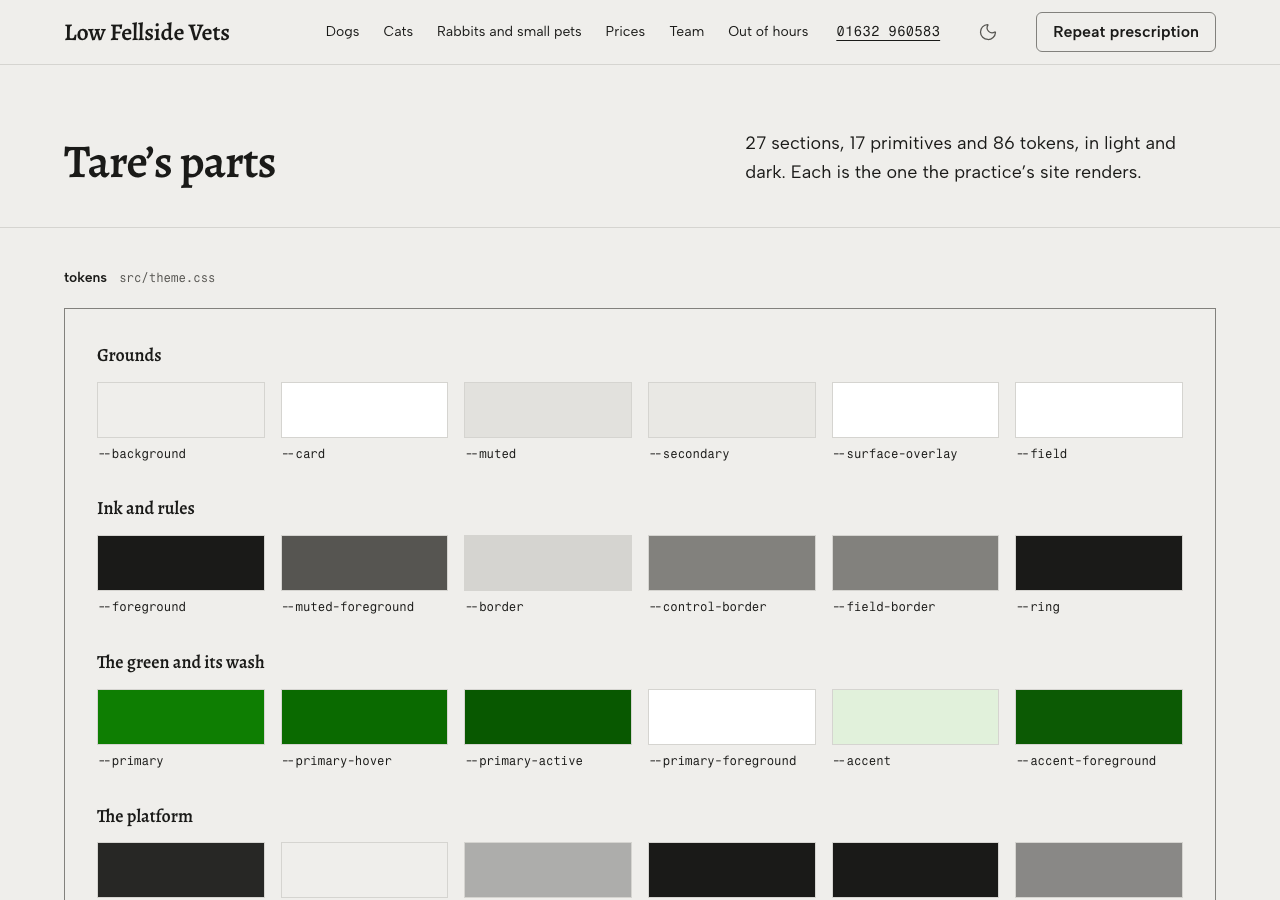Open the Team page
The height and width of the screenshot is (900, 1280).
click(x=687, y=32)
